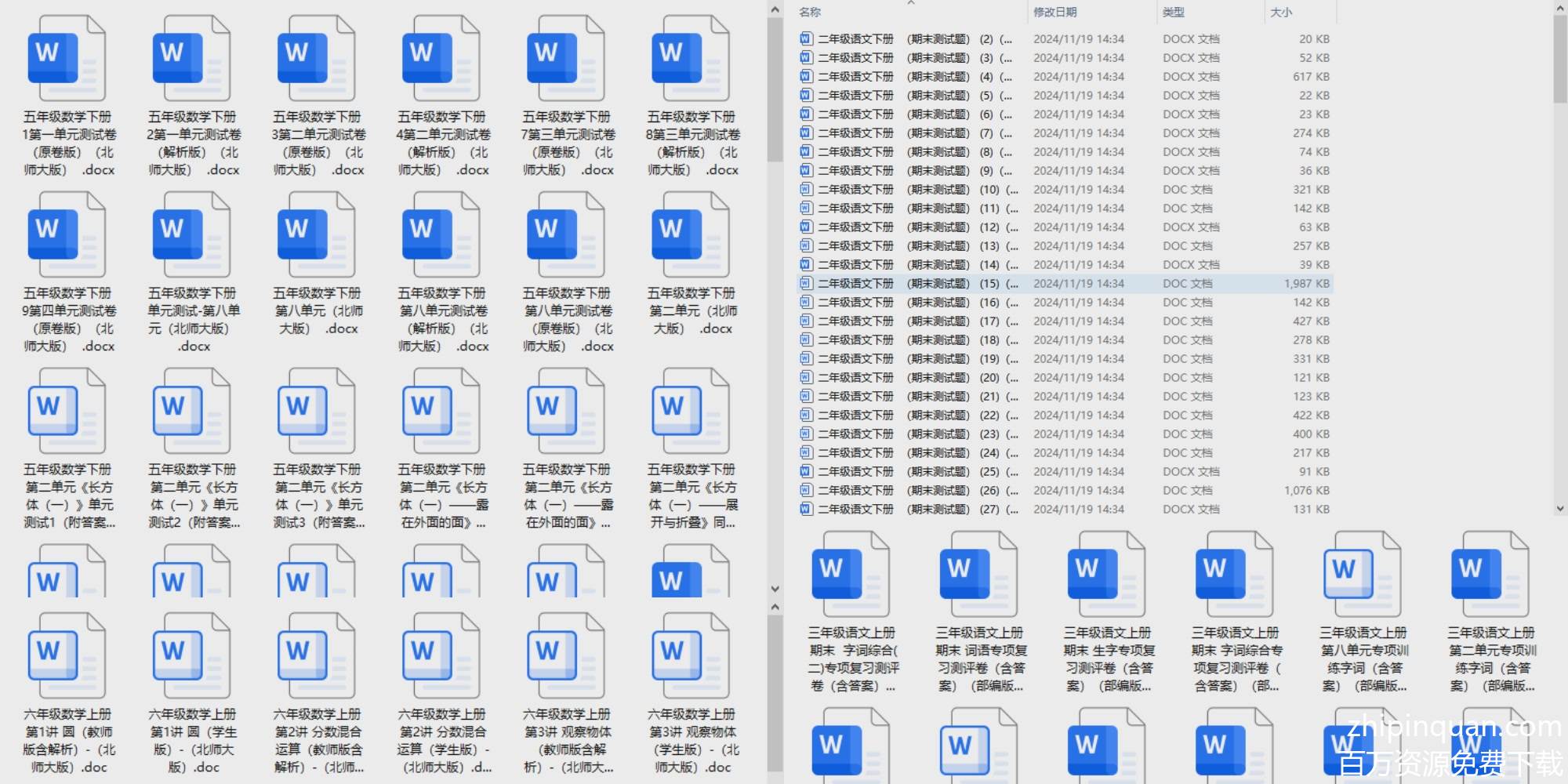Open the 五年级数学下册 1第一单元测试卷 (原卷版) file icon
This screenshot has height=784, width=1568.
[67, 59]
